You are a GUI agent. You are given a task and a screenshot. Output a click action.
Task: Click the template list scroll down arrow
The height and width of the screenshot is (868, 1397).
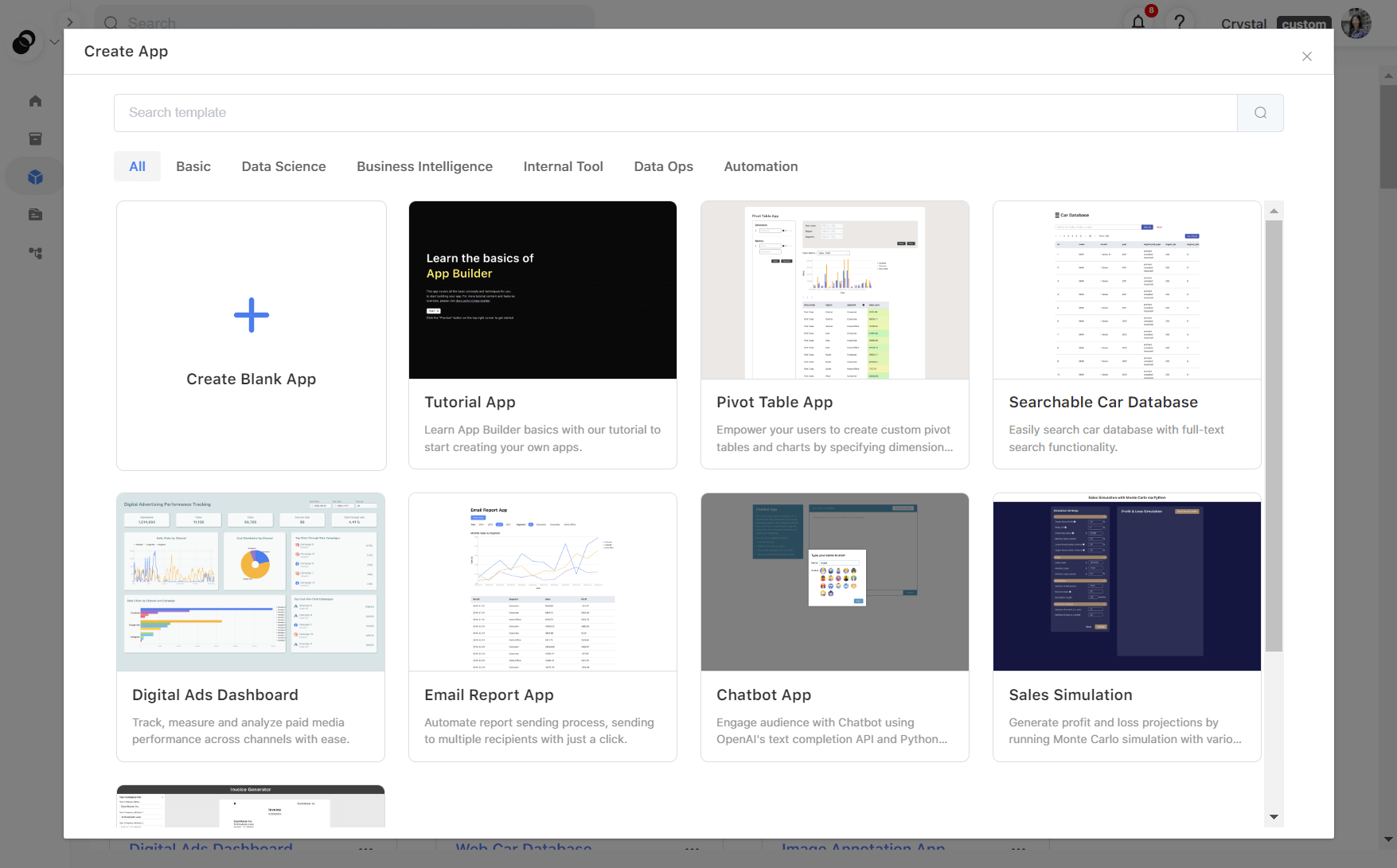pos(1274,817)
